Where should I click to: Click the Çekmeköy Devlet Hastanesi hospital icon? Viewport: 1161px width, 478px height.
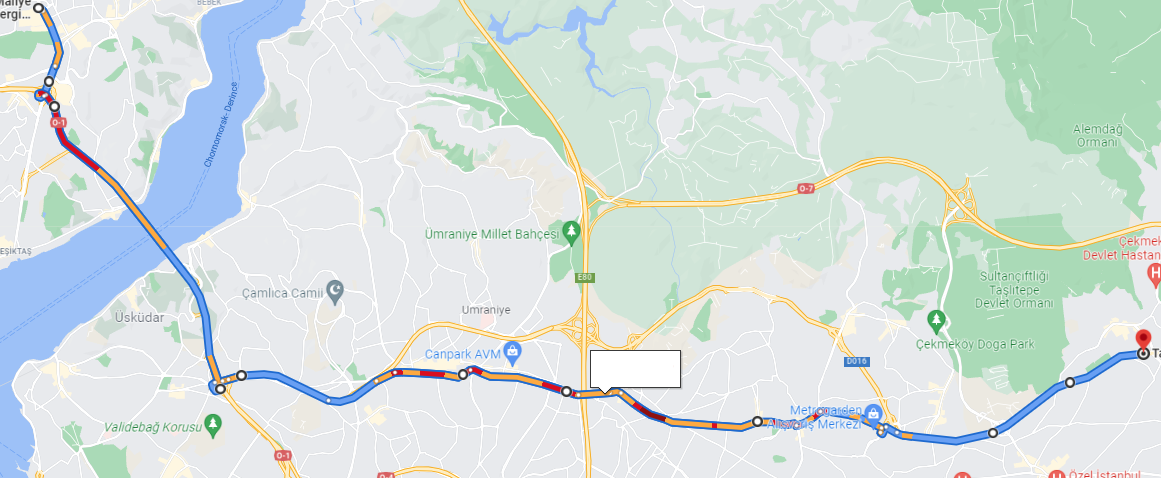pyautogui.click(x=1154, y=276)
